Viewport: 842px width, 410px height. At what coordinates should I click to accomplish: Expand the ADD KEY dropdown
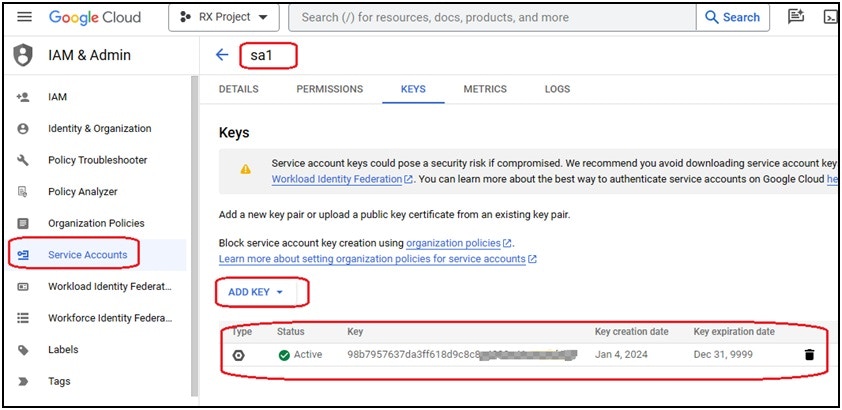(x=256, y=292)
